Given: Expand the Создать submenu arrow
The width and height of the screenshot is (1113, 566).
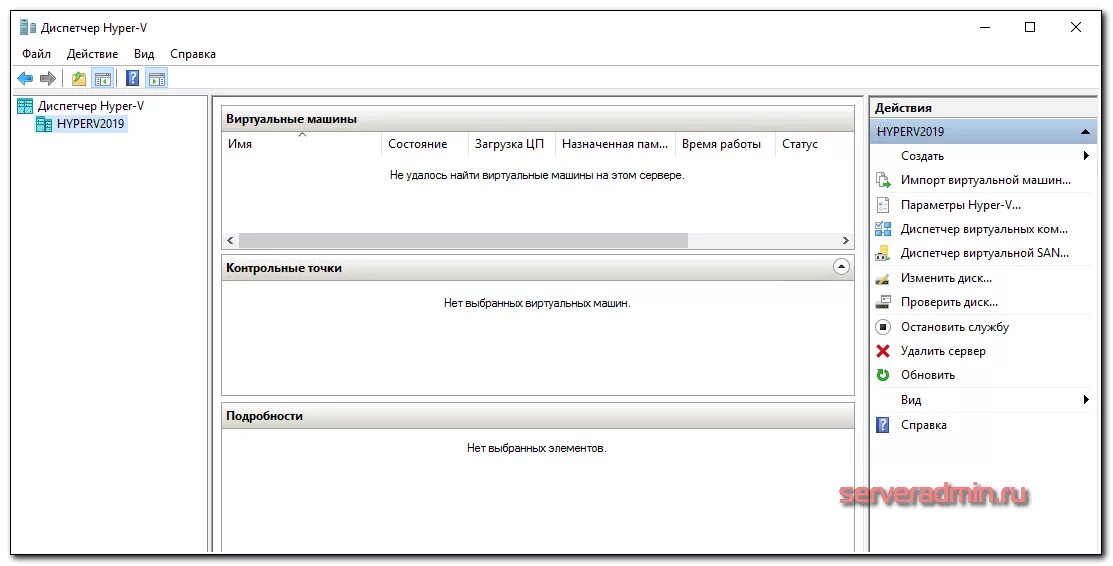Looking at the screenshot, I should click(1086, 156).
